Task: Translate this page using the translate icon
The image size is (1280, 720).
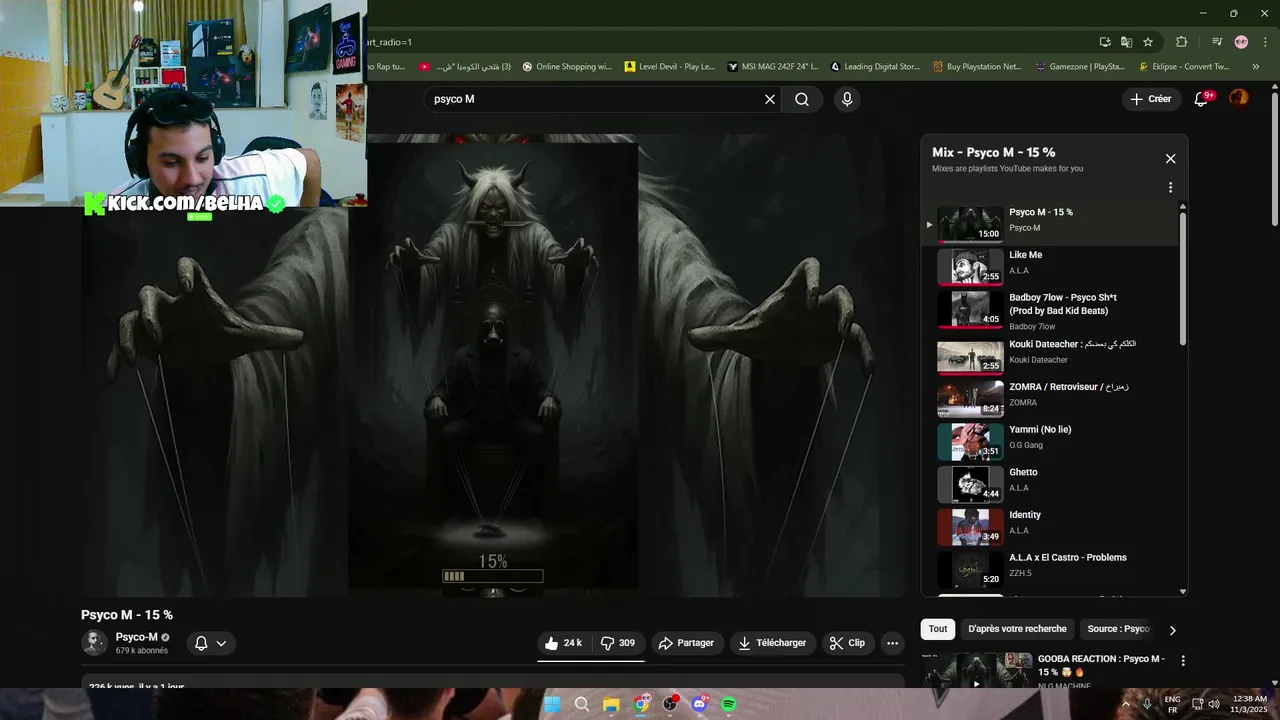Action: click(1127, 42)
